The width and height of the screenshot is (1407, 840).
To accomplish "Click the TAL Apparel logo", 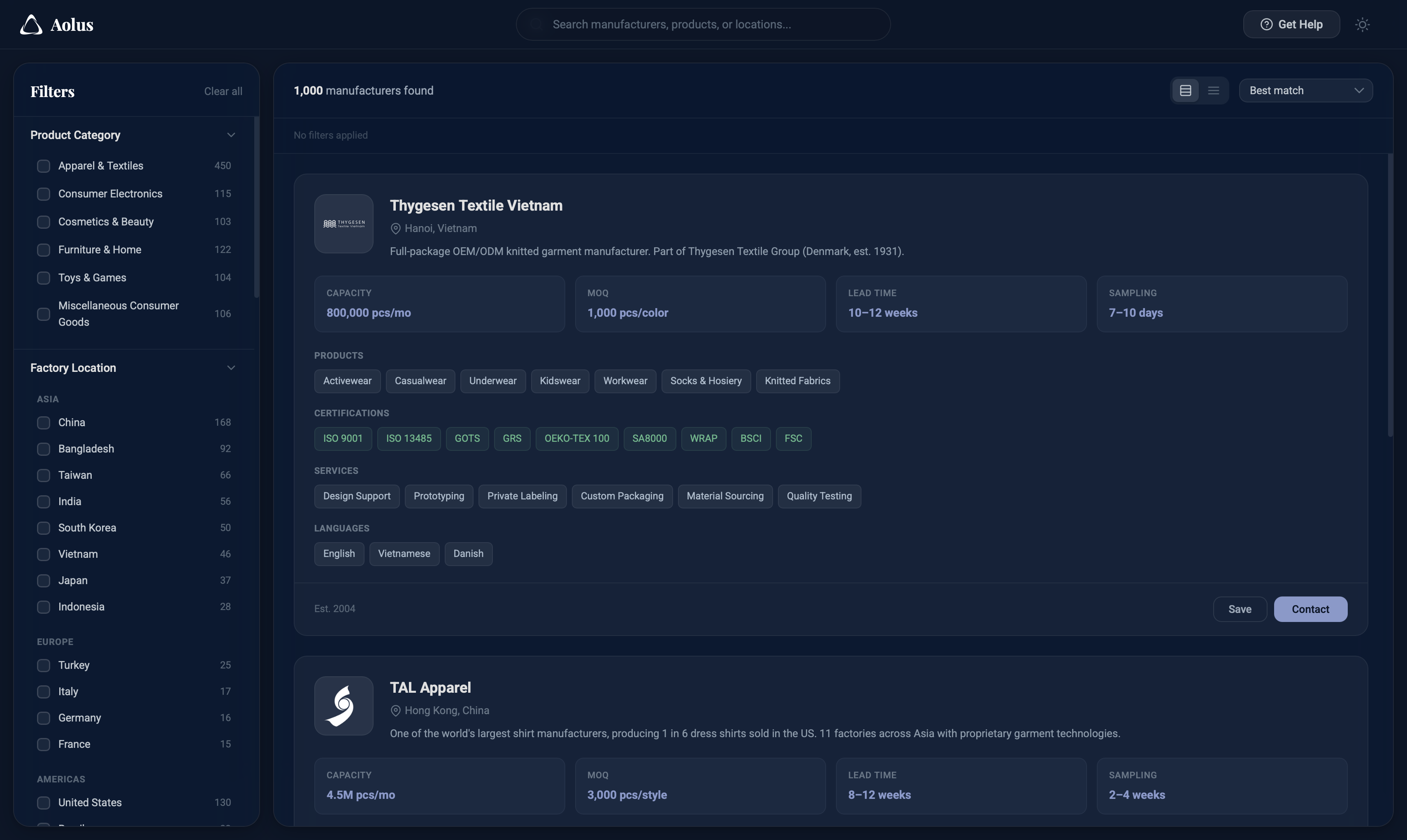I will point(344,705).
